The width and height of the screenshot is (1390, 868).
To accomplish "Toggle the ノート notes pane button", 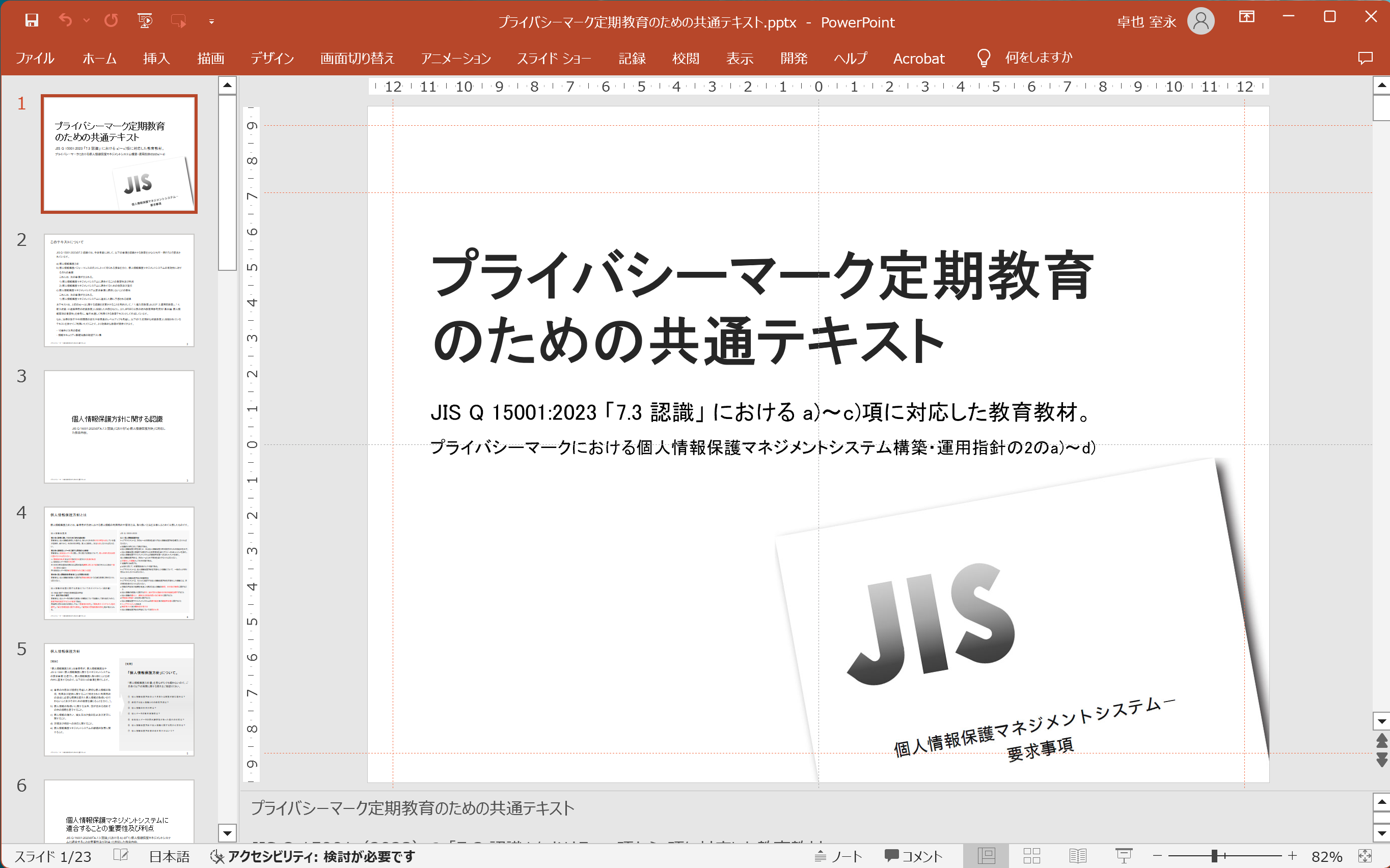I will 839,856.
